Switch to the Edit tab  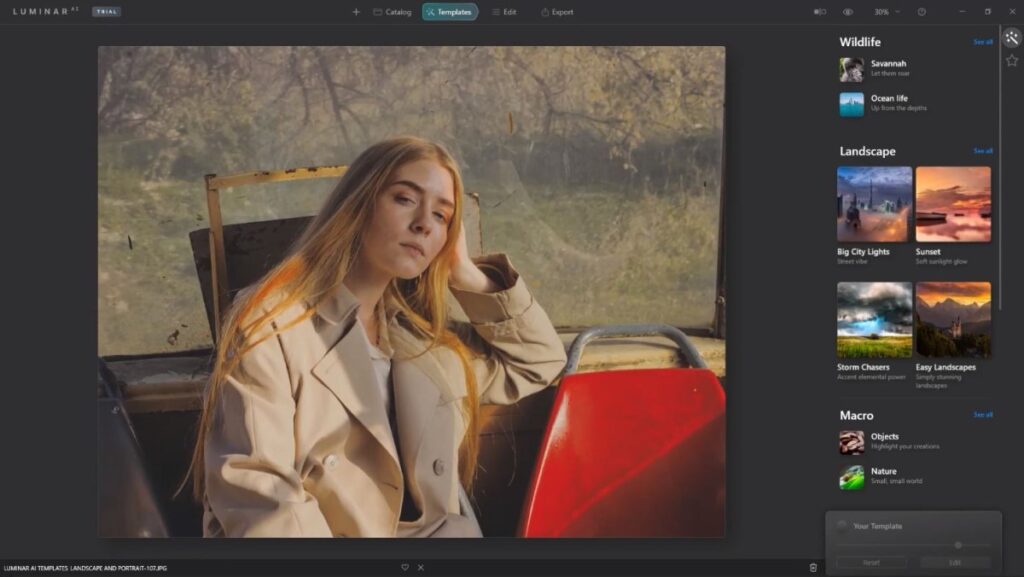[504, 12]
